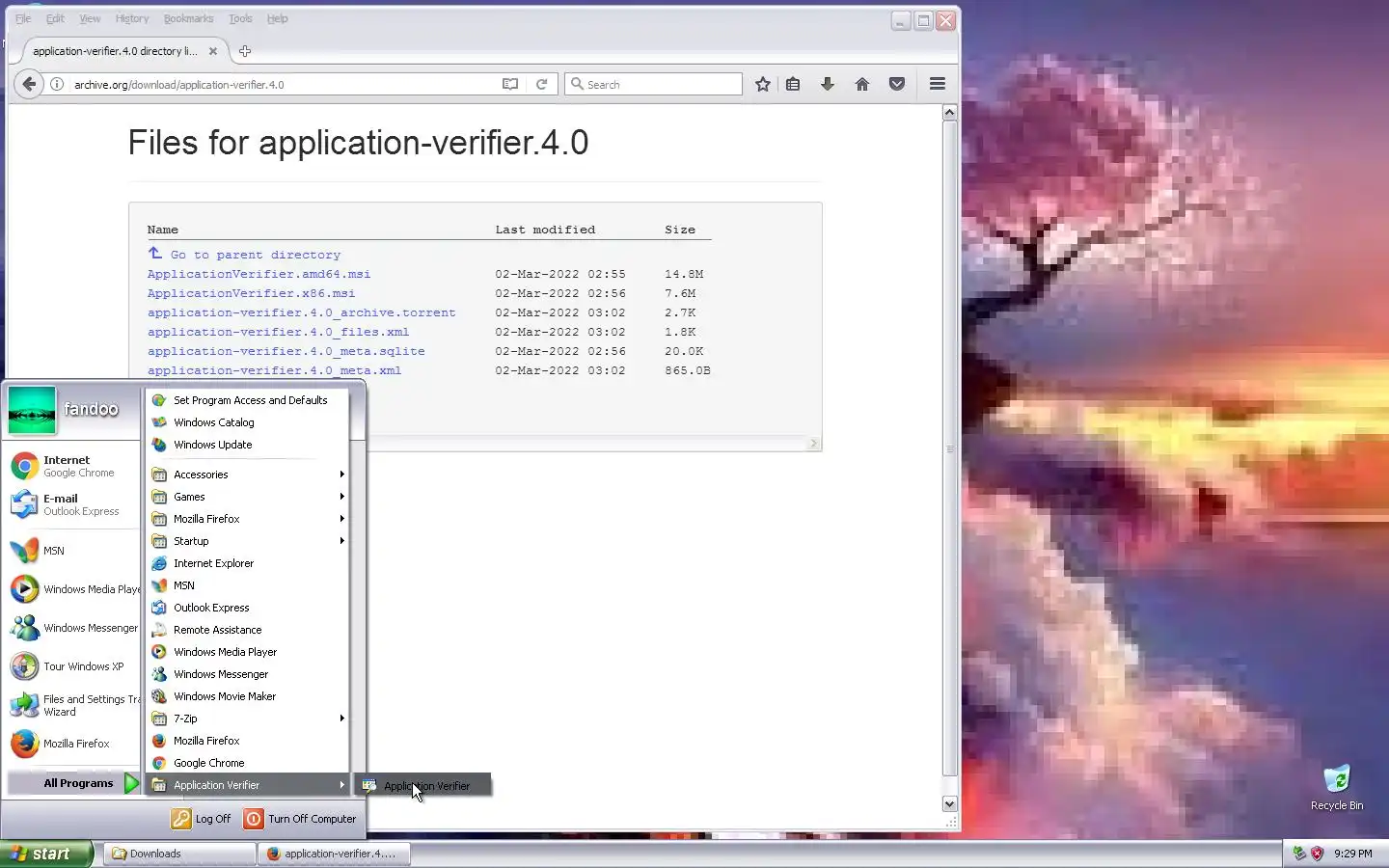1389x868 pixels.
Task: Toggle reader view icon in address bar
Action: point(510,84)
